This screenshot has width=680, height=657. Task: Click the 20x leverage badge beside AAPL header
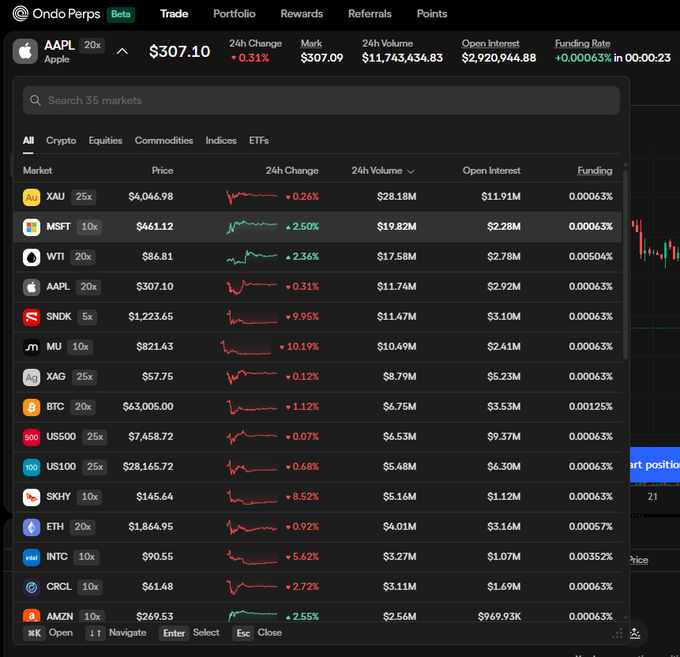tap(92, 45)
